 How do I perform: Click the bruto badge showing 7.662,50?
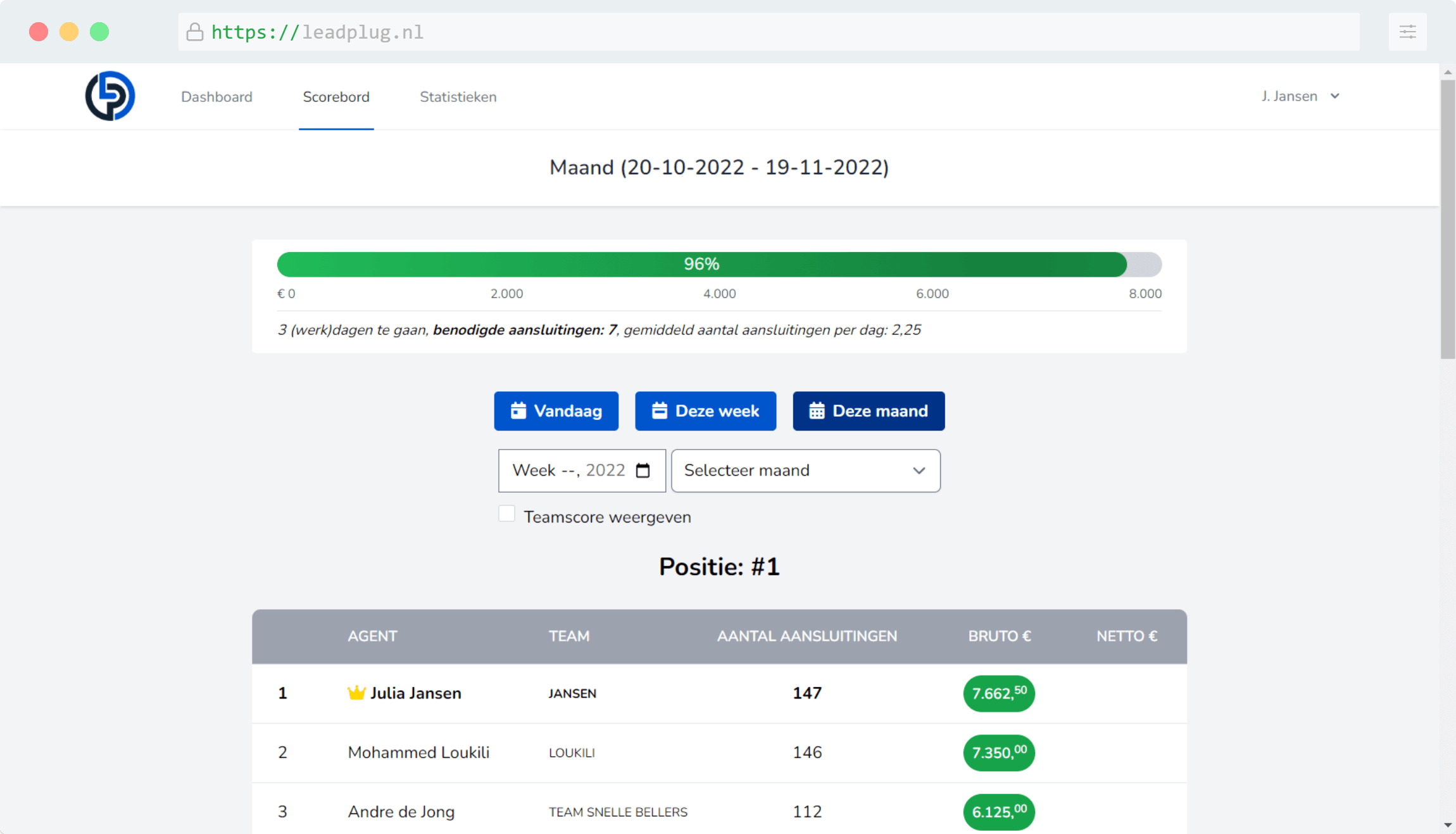(998, 693)
